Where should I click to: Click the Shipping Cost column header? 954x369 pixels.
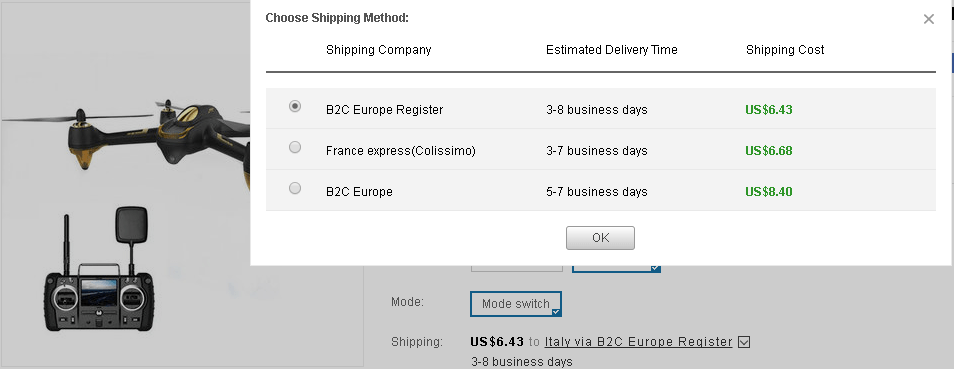click(785, 50)
